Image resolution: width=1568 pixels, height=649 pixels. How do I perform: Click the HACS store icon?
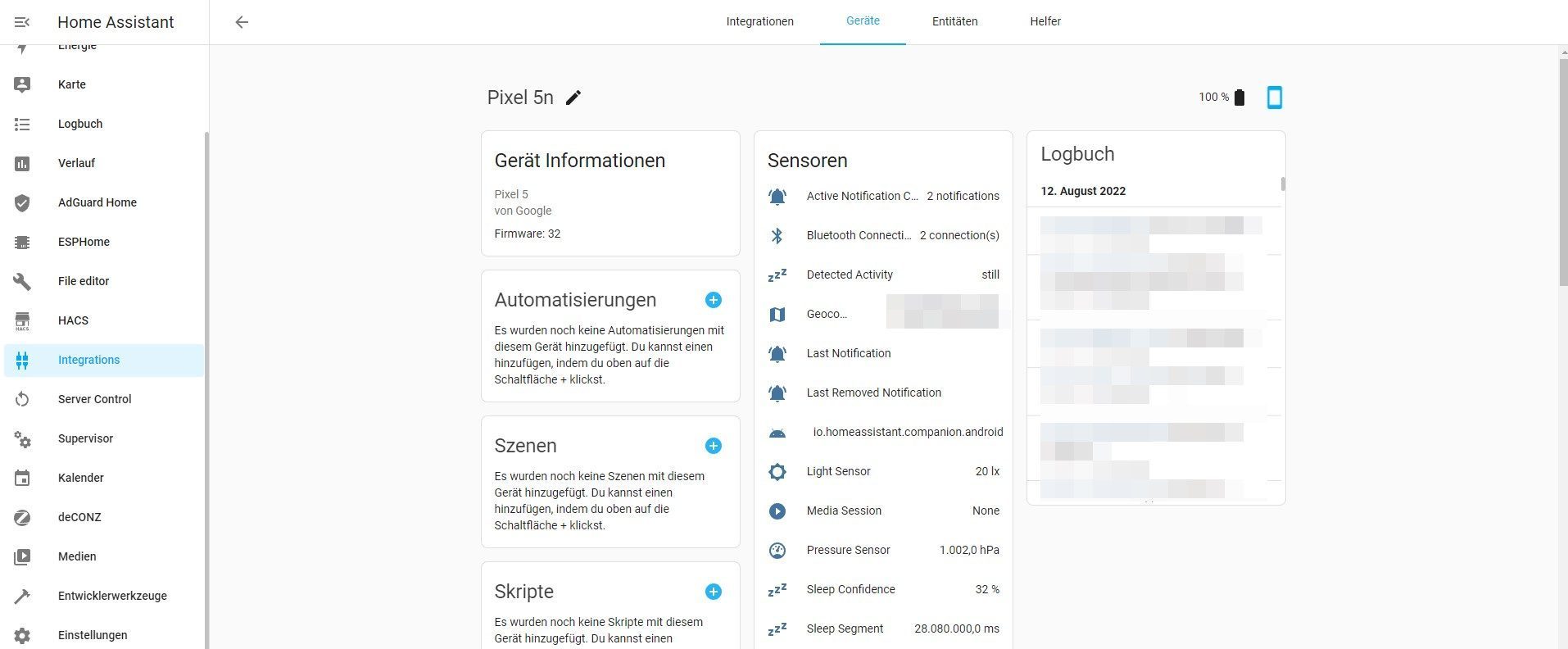point(22,320)
